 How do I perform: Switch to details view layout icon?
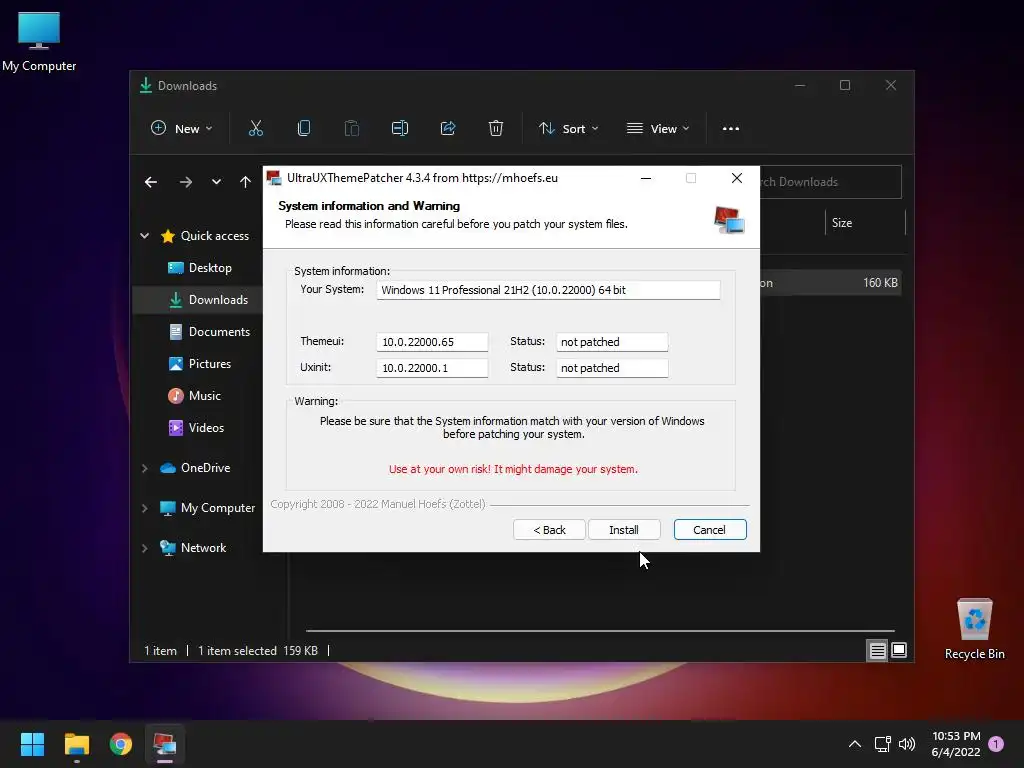(x=877, y=650)
